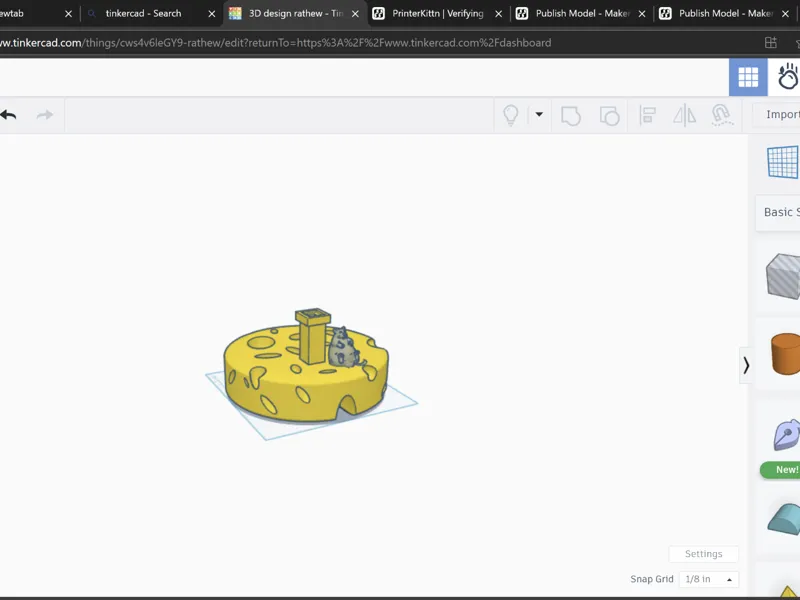Ungroup the selected shapes
This screenshot has height=600, width=800.
[x=609, y=115]
